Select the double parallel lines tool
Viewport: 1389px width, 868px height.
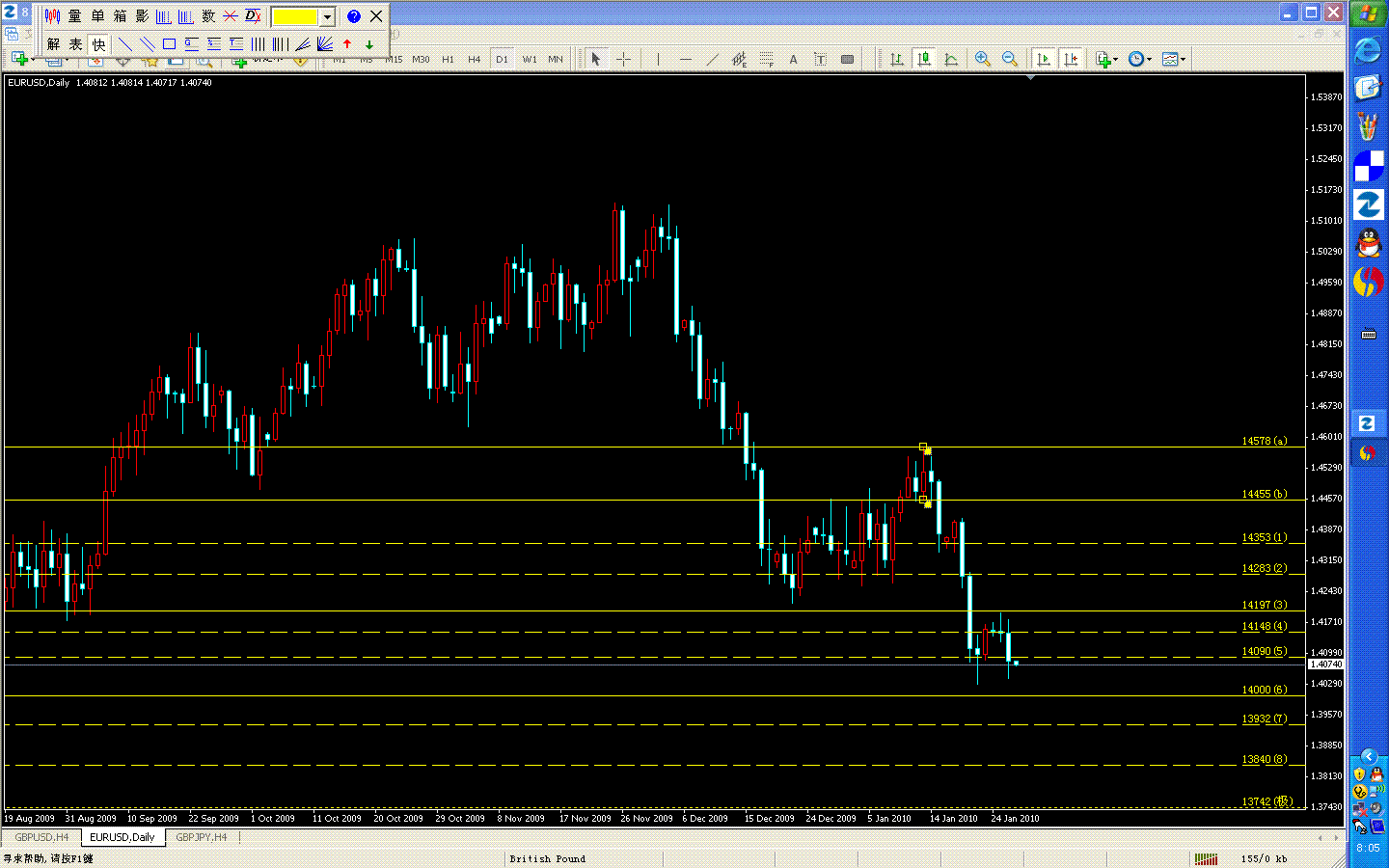pyautogui.click(x=147, y=44)
